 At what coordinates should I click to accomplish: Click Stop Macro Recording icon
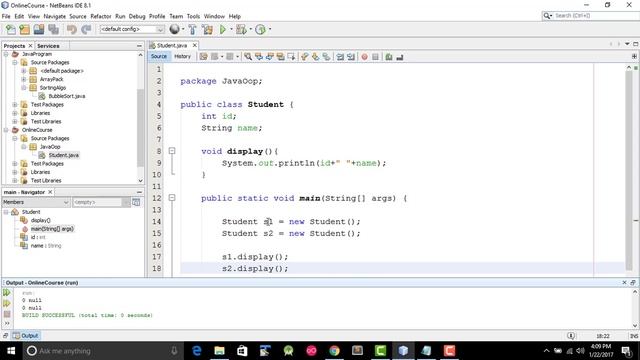[375, 57]
